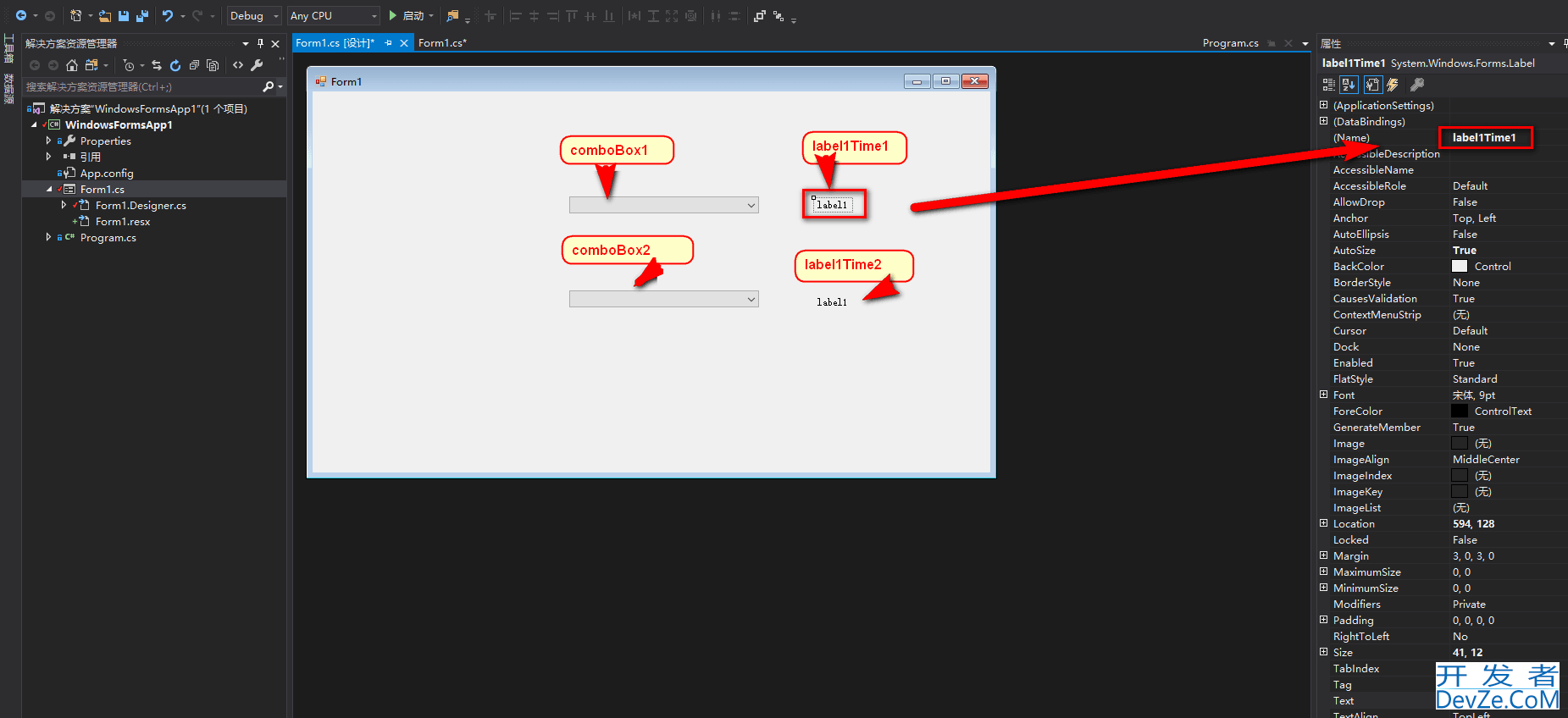Open the Solution Explorer window options dropdown
Image resolution: width=1568 pixels, height=718 pixels.
(x=246, y=43)
